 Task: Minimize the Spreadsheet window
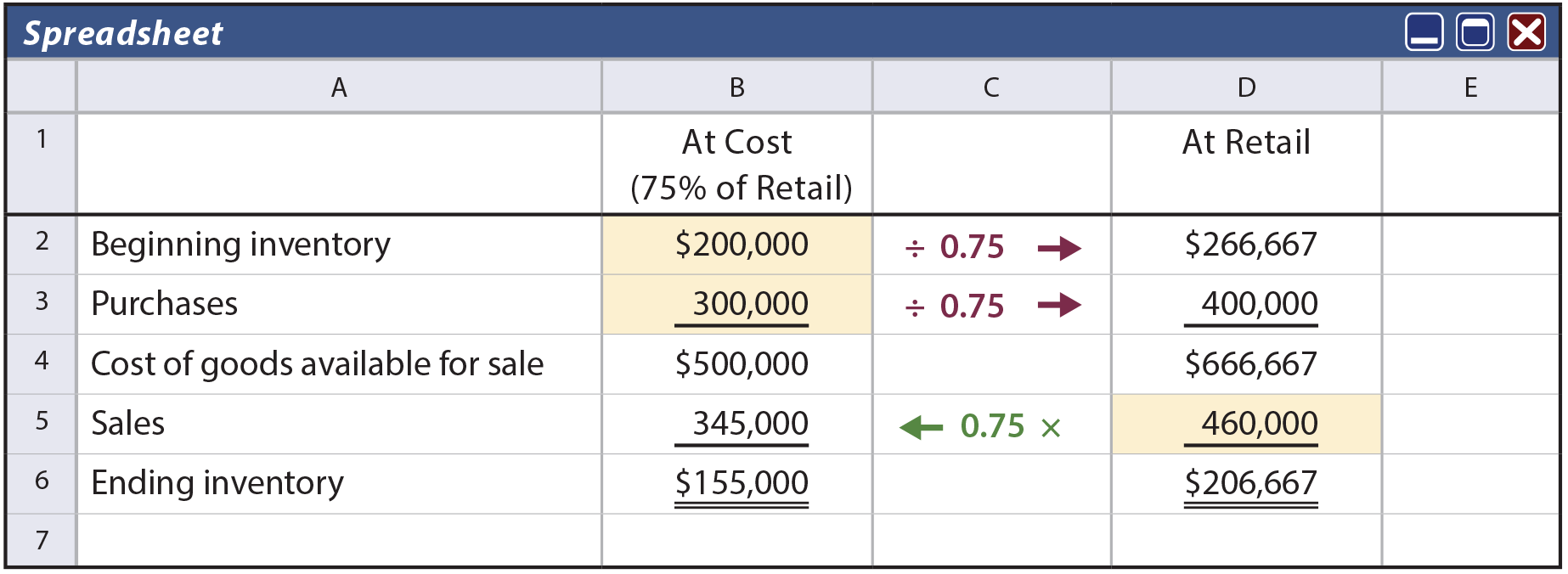click(x=1424, y=33)
